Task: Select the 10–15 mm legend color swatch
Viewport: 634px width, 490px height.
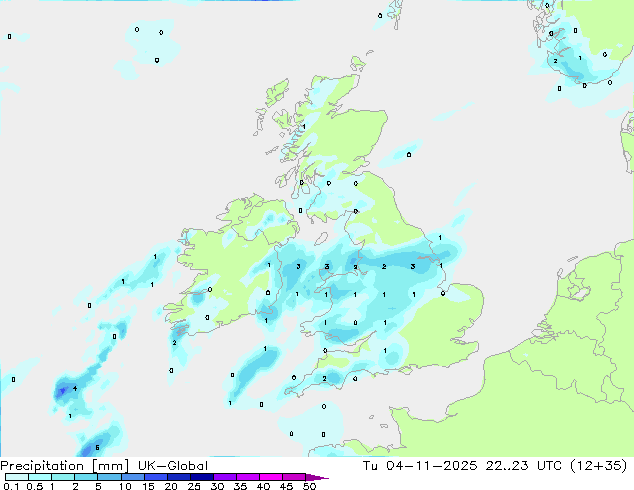Action: tap(132, 477)
